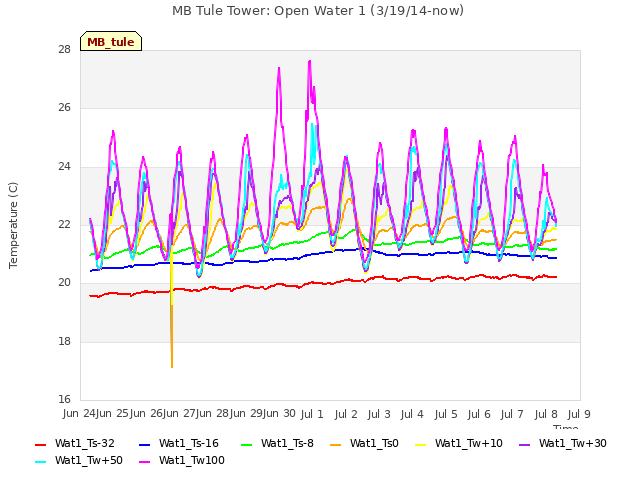The width and height of the screenshot is (640, 480).
Task: Click the Jul 2 x-axis tick label
Action: (x=346, y=414)
